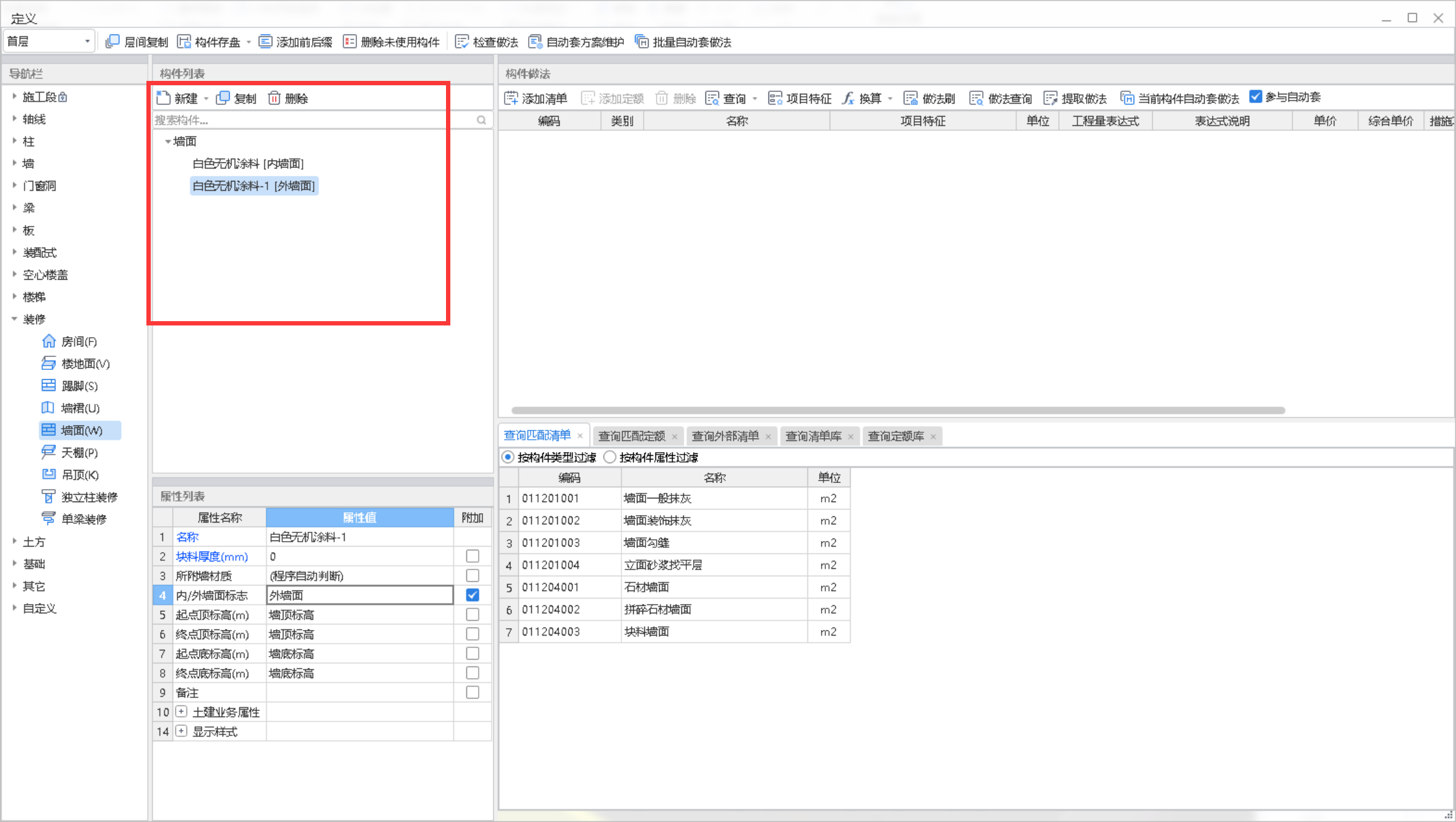This screenshot has width=1456, height=822.
Task: Click the 项目特征 icon
Action: tap(775, 98)
